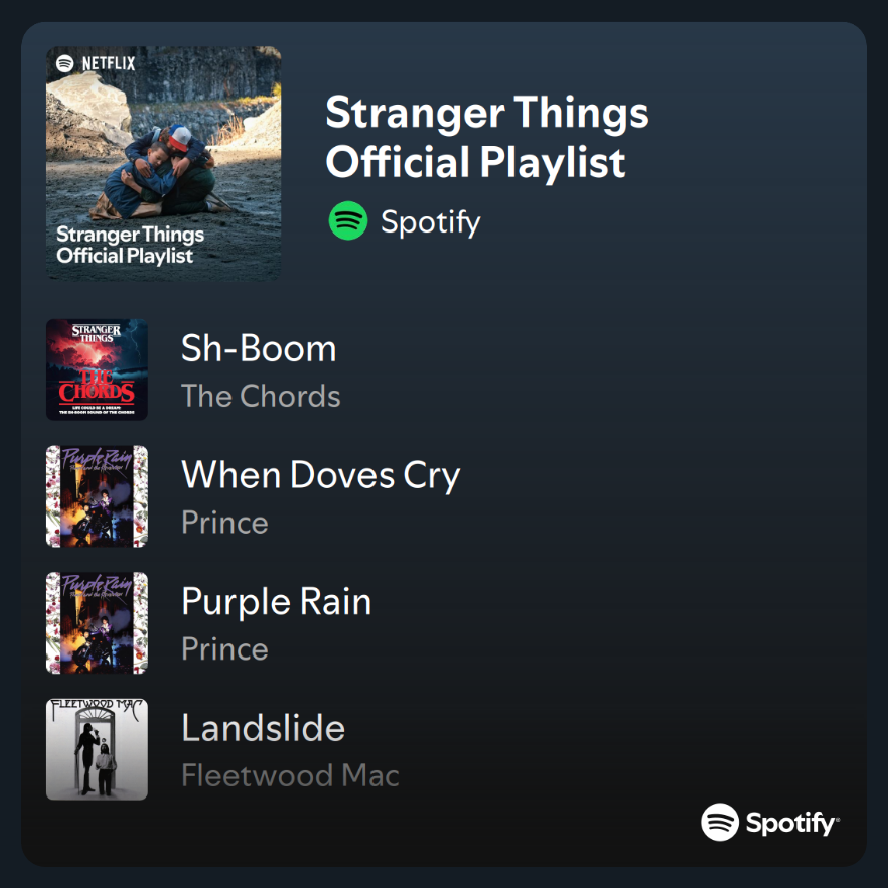Click the Purple Rain track album artwork
Screen dimensions: 888x888
coord(97,623)
